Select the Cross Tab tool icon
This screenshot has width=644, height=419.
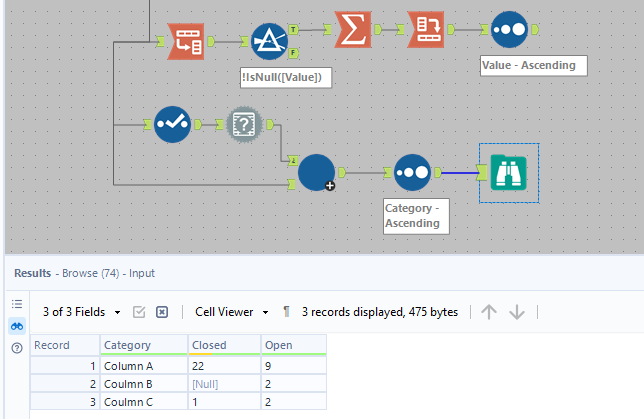(x=426, y=30)
